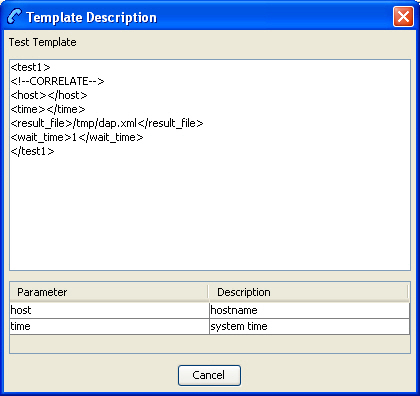This screenshot has height=396, width=420.
Task: Click the result_file '/tmp/dap.xml' line
Action: 107,123
